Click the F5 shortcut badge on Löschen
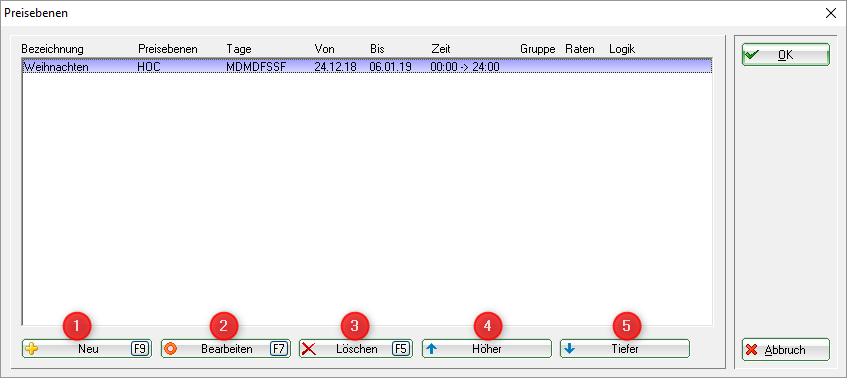847x378 pixels. pos(401,349)
